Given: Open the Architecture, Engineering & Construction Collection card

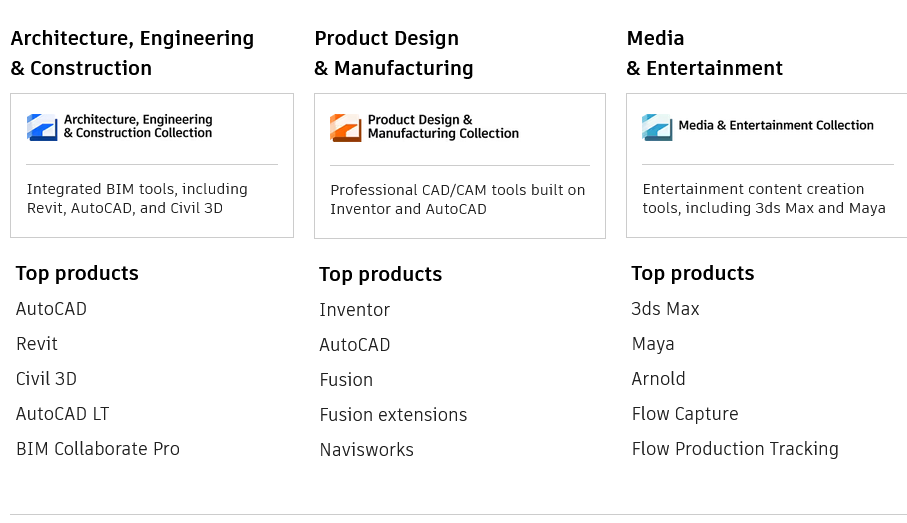Looking at the screenshot, I should 152,165.
